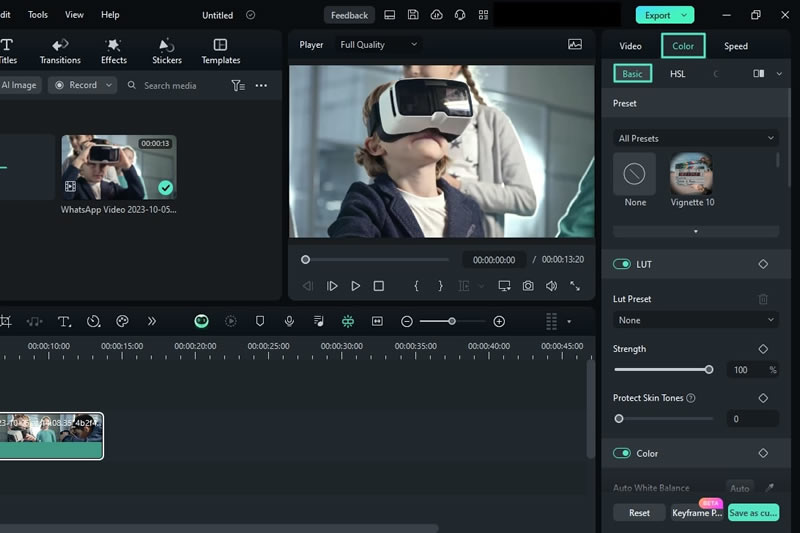Screen dimensions: 800x533
Task: Click the green AI face icon in timeline
Action: point(202,321)
